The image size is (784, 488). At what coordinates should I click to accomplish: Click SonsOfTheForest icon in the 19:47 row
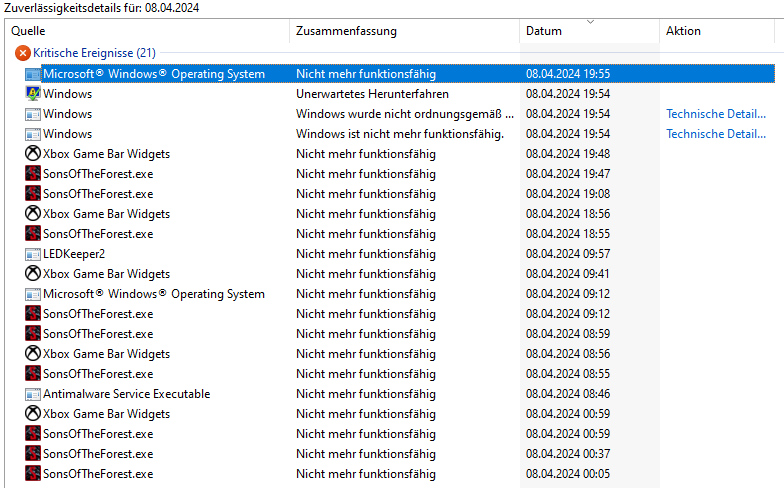coord(33,174)
